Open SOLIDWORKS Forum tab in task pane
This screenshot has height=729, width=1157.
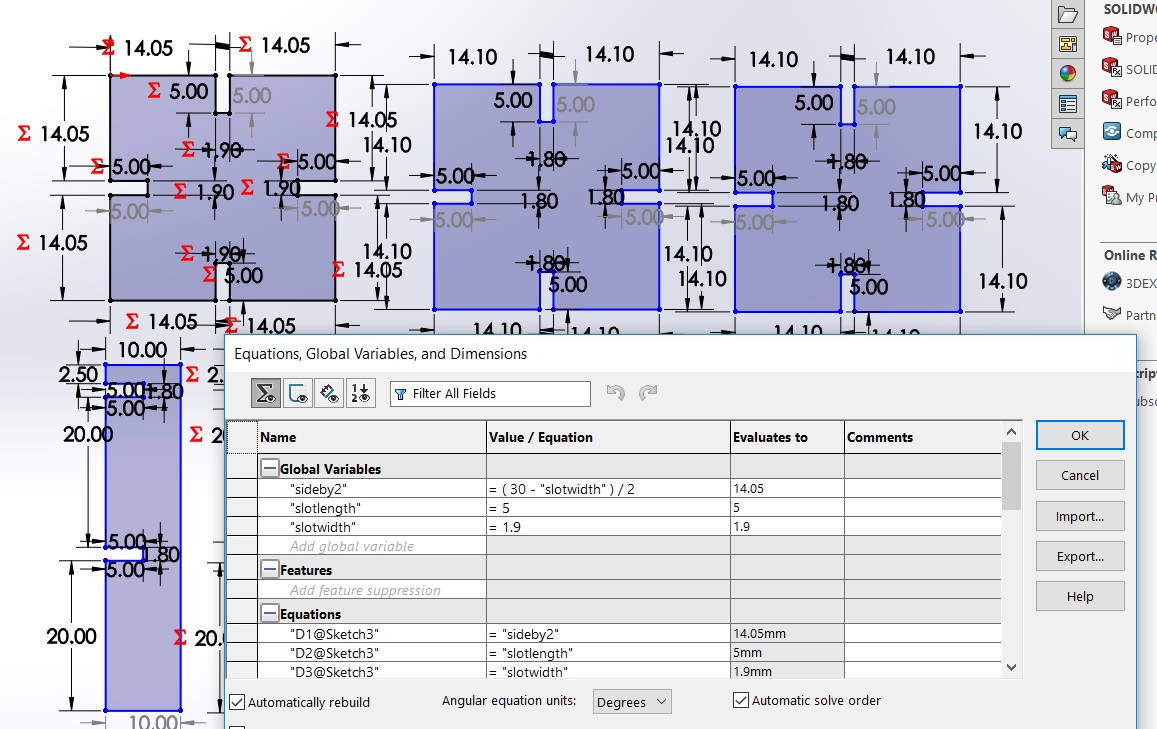click(x=1068, y=134)
